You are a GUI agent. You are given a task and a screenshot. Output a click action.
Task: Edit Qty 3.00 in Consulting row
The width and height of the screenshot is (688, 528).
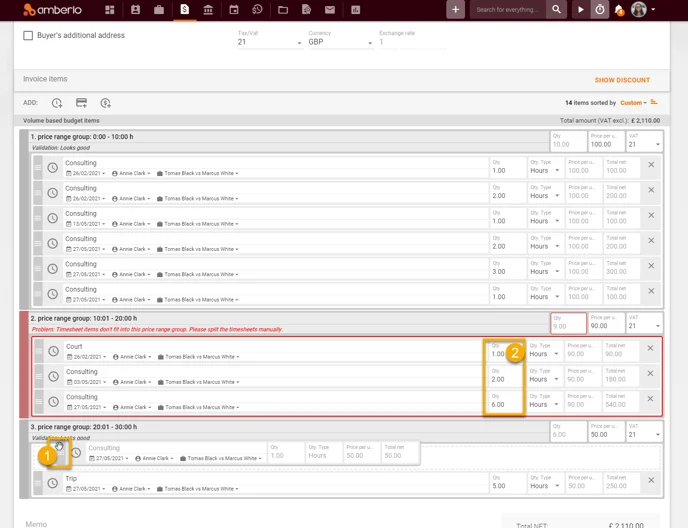pos(507,268)
